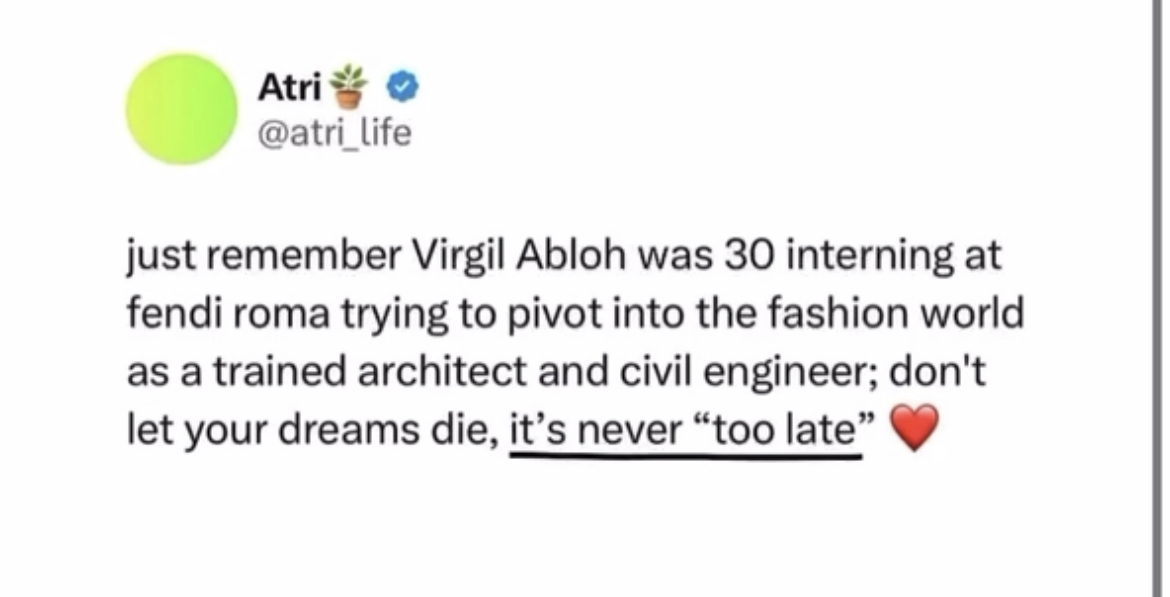Click the red heart emoji
Screen dimensions: 1170x597
point(914,428)
